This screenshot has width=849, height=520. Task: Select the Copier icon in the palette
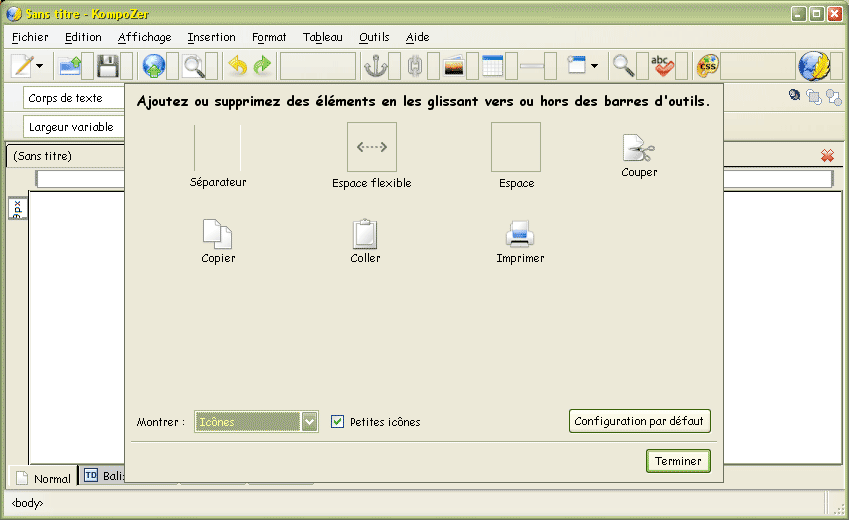point(217,234)
